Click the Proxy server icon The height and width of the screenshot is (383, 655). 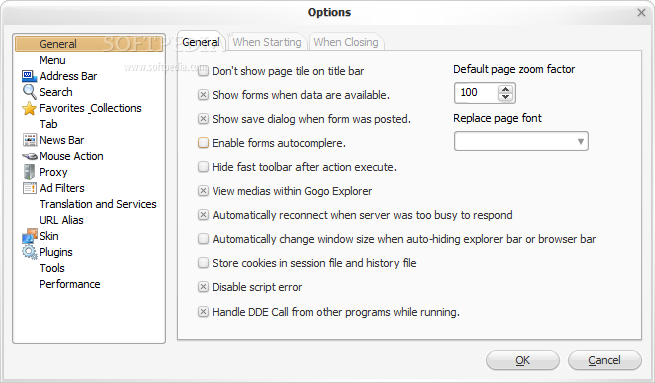29,172
